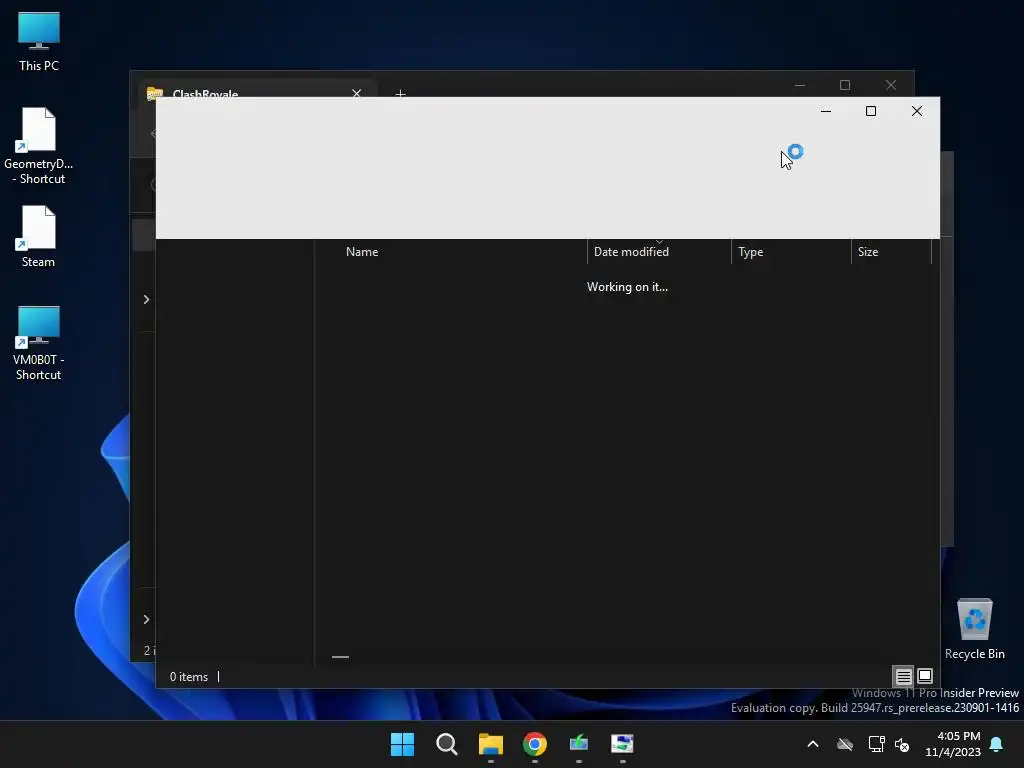
Task: Open the Windows Start menu
Action: tap(402, 744)
